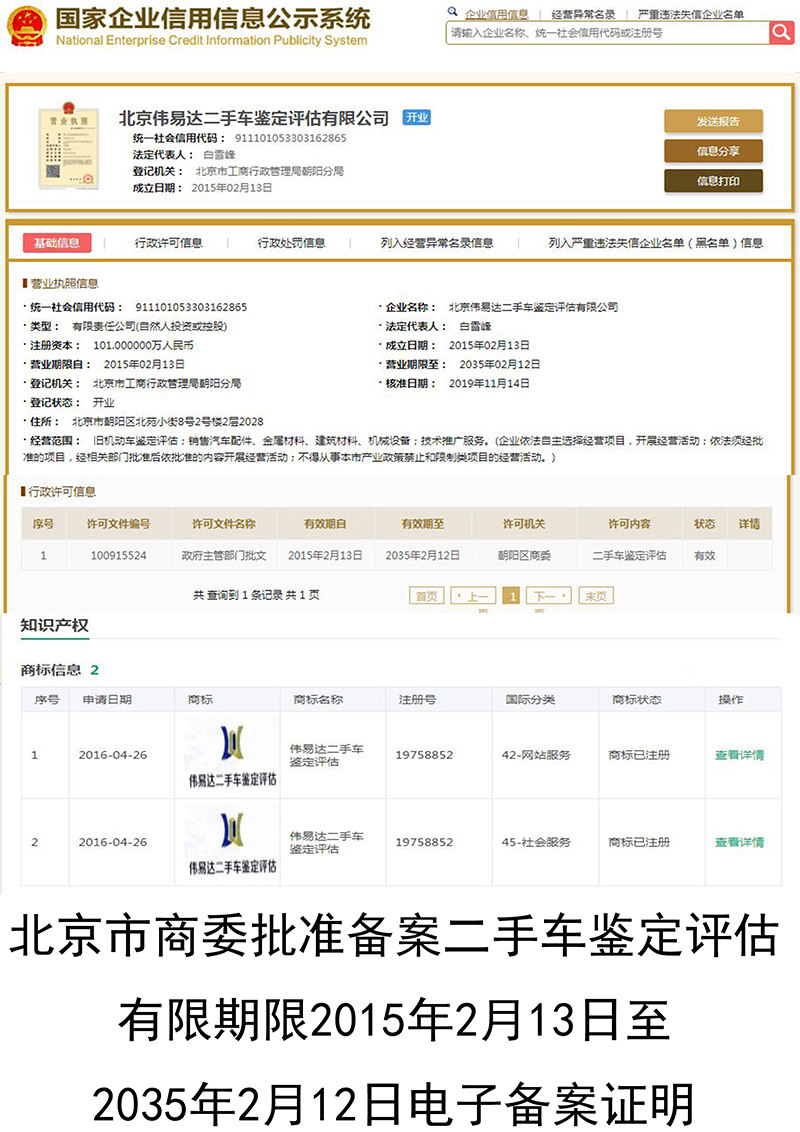Click the 有效期至 column header
This screenshot has height=1132, width=800.
[422, 523]
